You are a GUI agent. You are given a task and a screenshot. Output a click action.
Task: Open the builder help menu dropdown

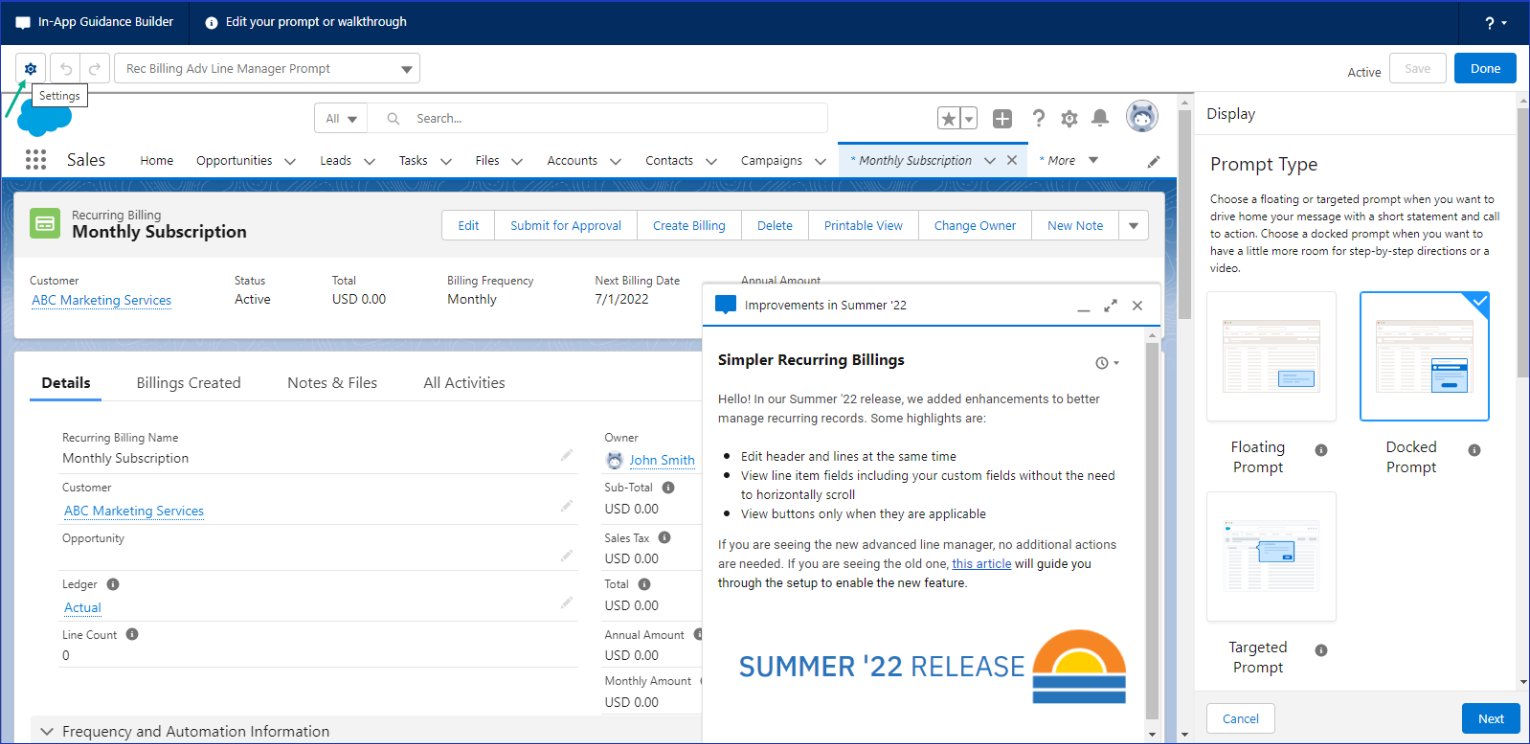point(1497,22)
